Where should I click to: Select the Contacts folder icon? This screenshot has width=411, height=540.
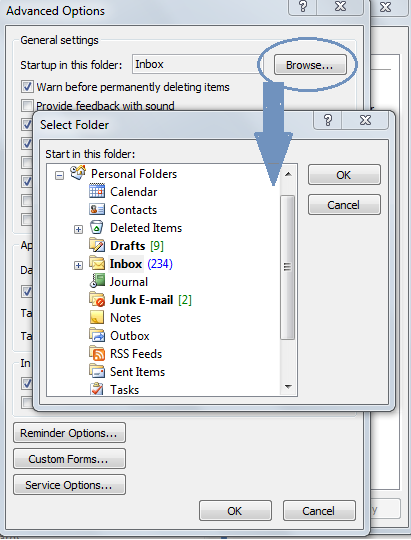tap(97, 209)
